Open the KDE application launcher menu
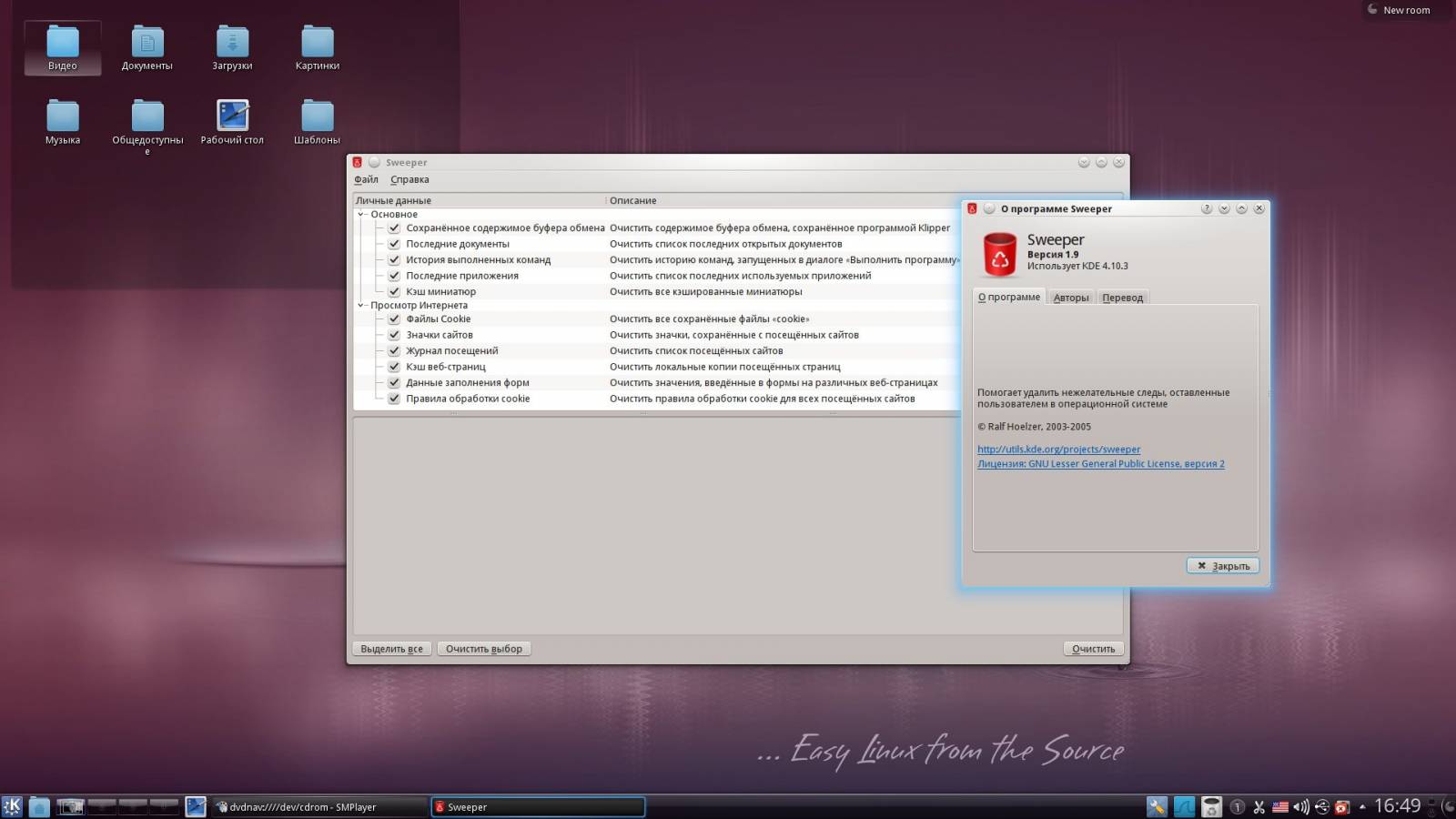The width and height of the screenshot is (1456, 819). pyautogui.click(x=13, y=806)
